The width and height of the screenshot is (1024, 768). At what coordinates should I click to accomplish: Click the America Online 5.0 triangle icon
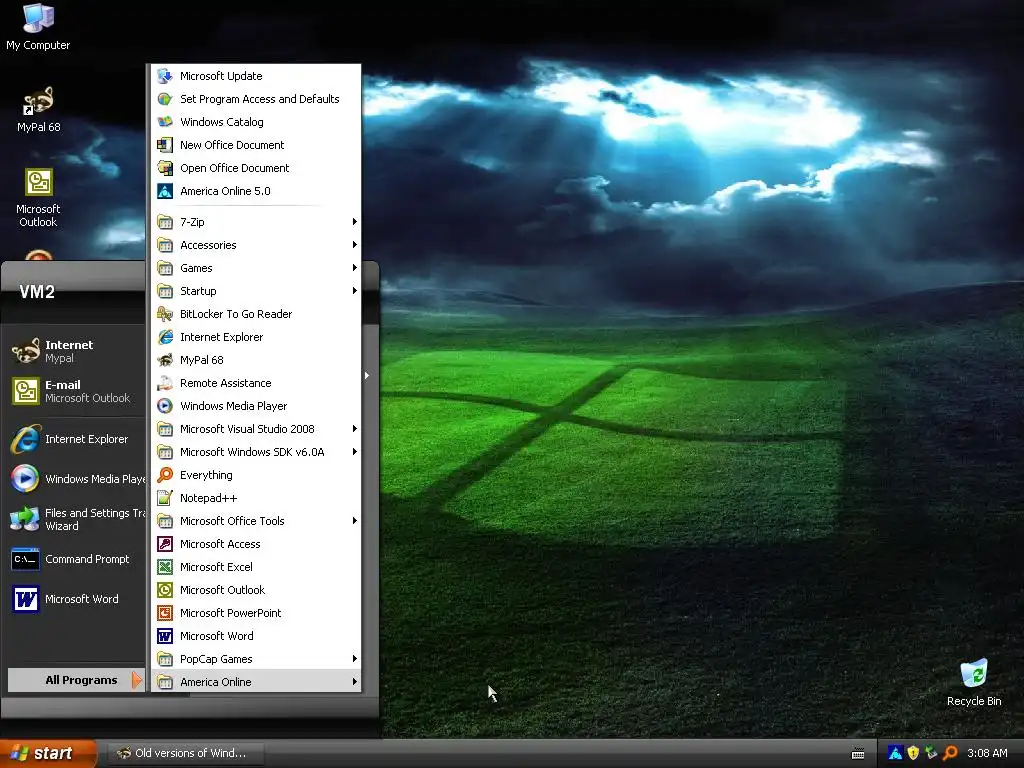click(x=165, y=191)
